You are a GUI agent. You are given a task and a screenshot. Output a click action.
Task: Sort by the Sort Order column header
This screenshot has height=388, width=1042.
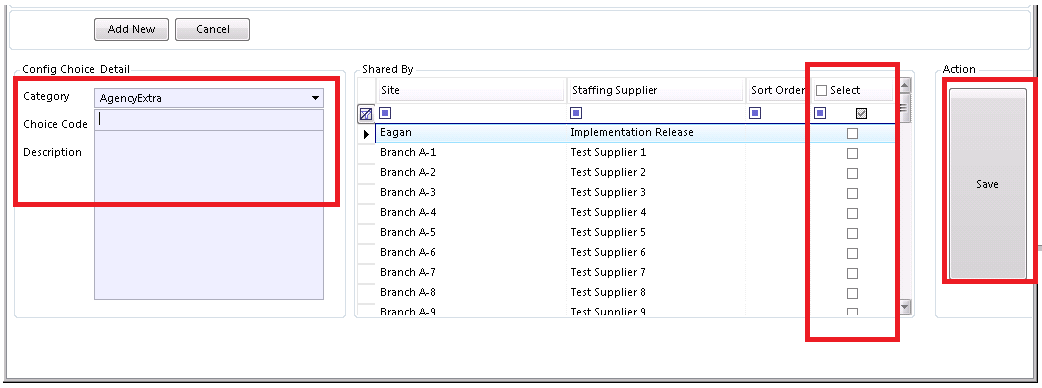[x=779, y=90]
